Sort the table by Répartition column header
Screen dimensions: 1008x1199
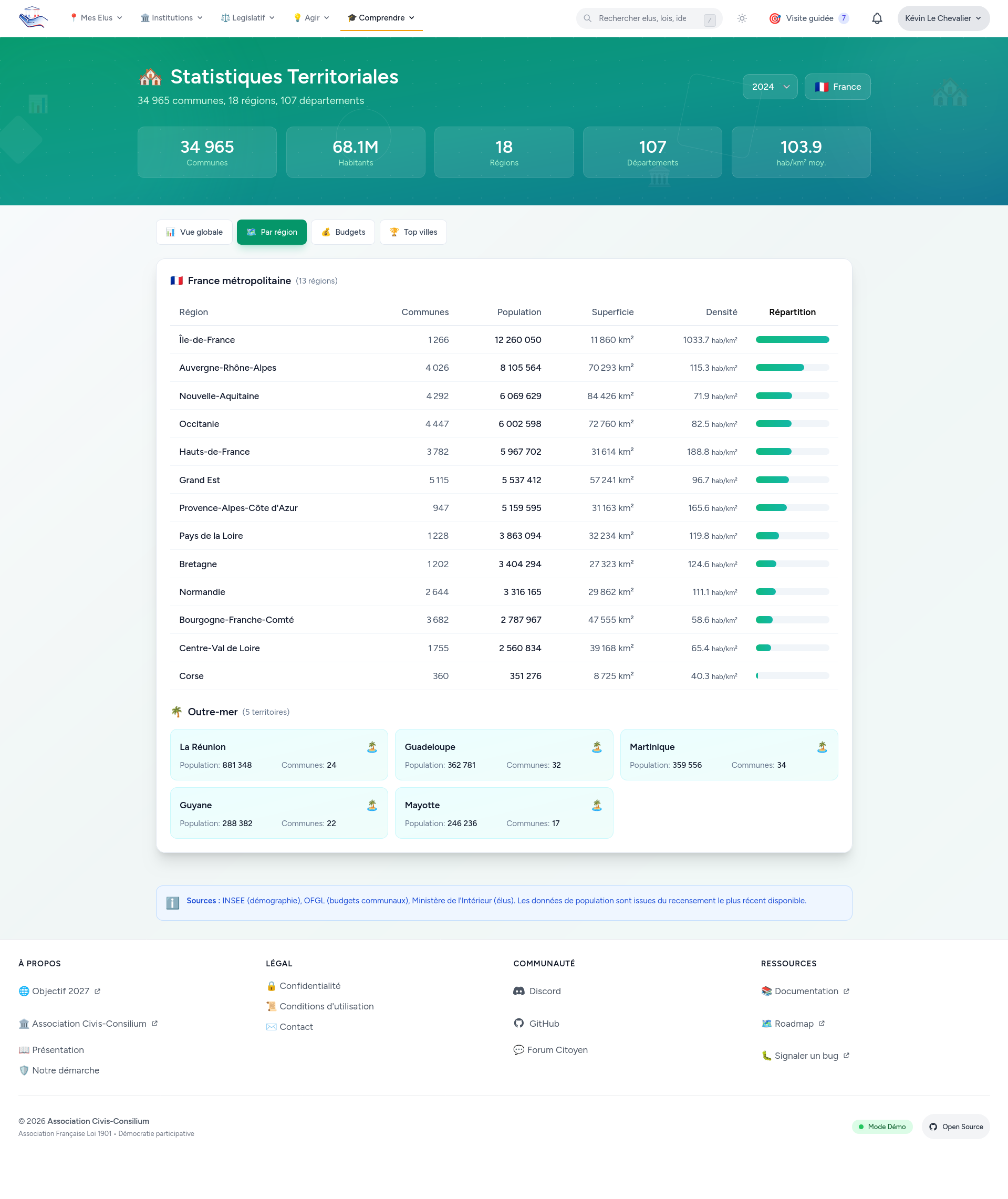792,312
